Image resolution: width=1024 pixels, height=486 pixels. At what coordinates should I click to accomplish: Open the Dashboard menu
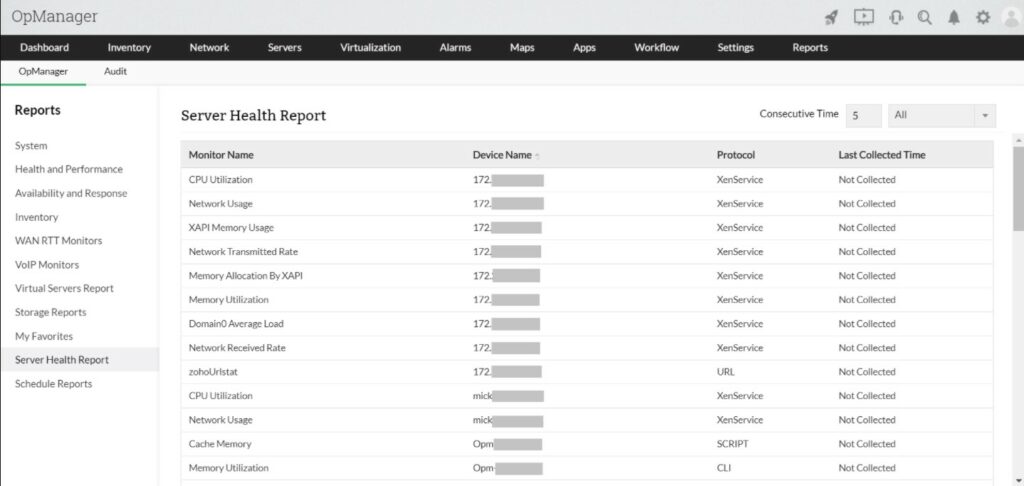point(44,48)
